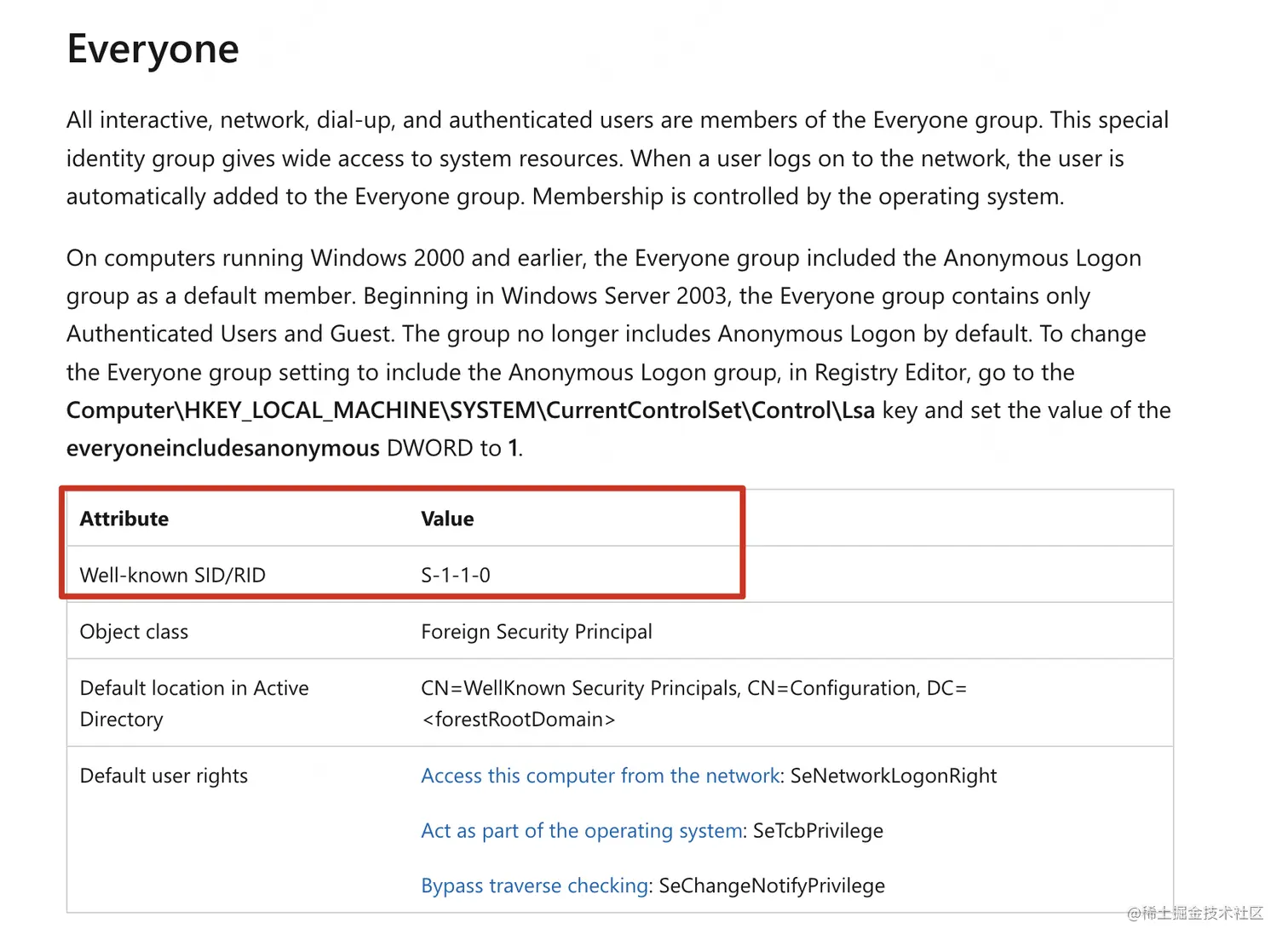
Task: Click the 'CN=WellKnown Security Principals' value
Action: (581, 688)
